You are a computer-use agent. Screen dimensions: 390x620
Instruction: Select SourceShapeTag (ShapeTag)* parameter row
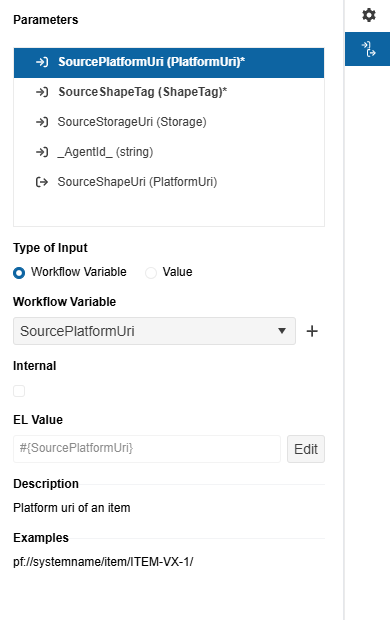tap(169, 92)
